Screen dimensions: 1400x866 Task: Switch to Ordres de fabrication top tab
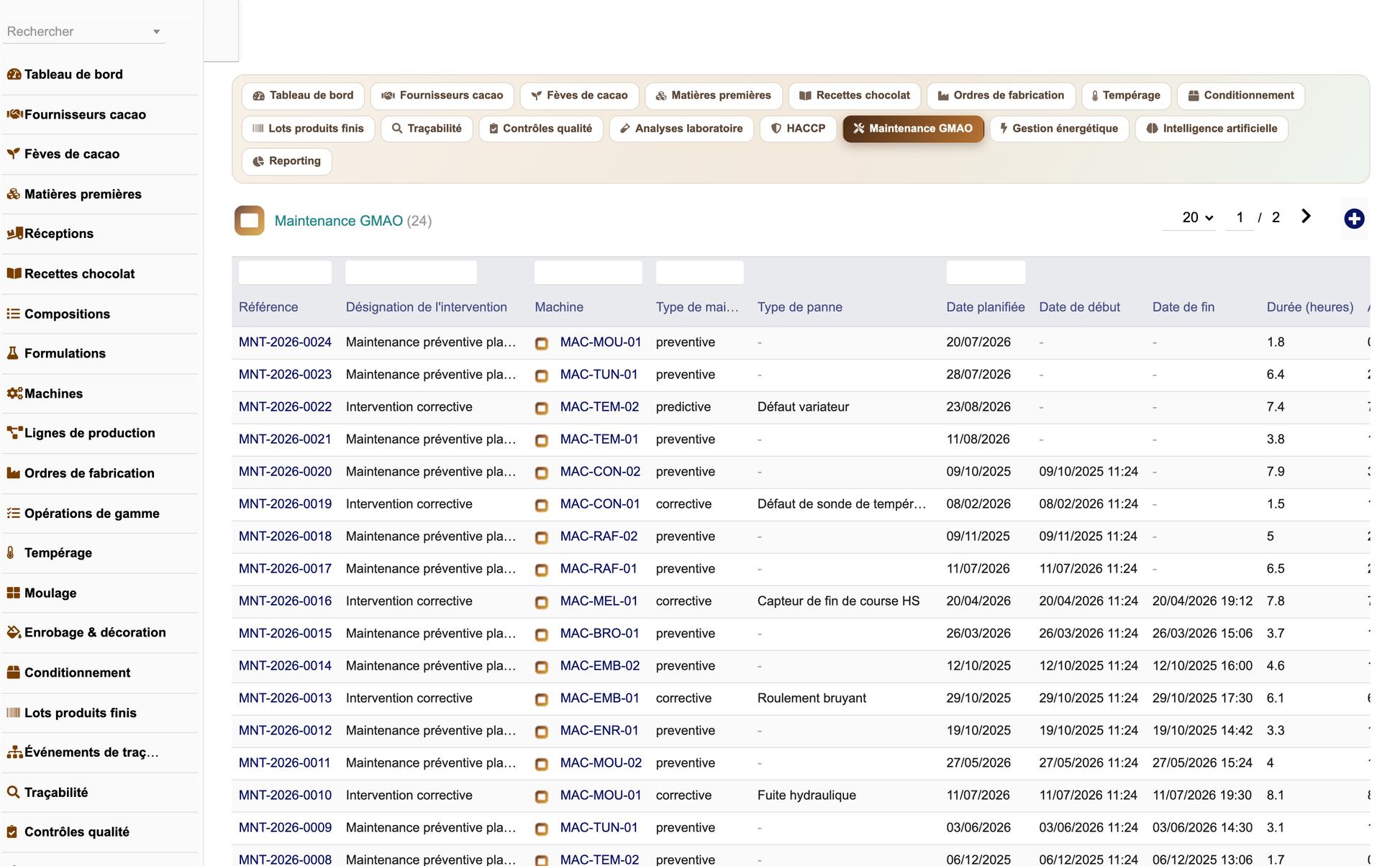[x=1001, y=96]
